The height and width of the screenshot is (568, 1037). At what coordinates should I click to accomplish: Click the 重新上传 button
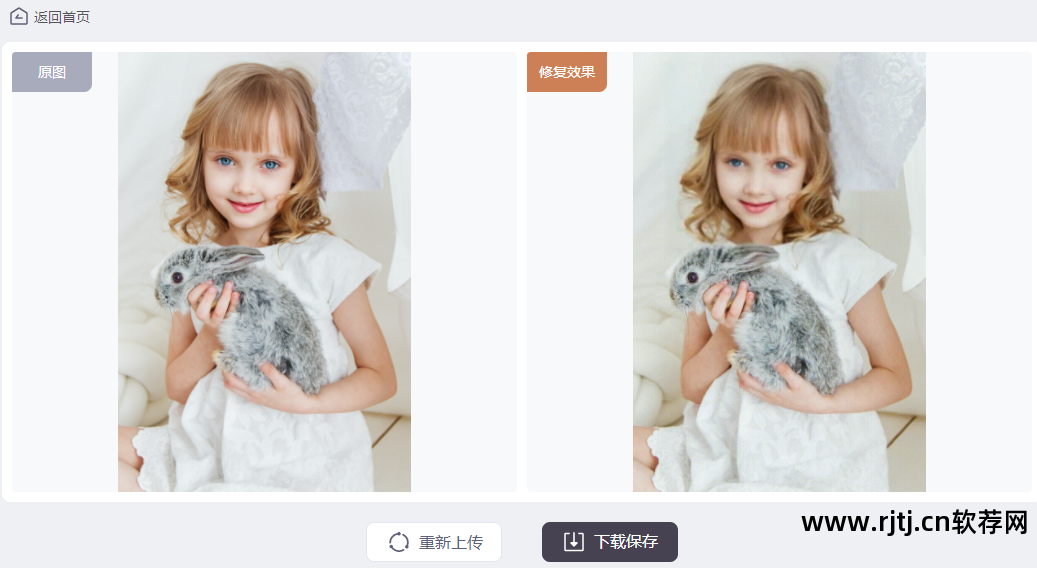(434, 542)
